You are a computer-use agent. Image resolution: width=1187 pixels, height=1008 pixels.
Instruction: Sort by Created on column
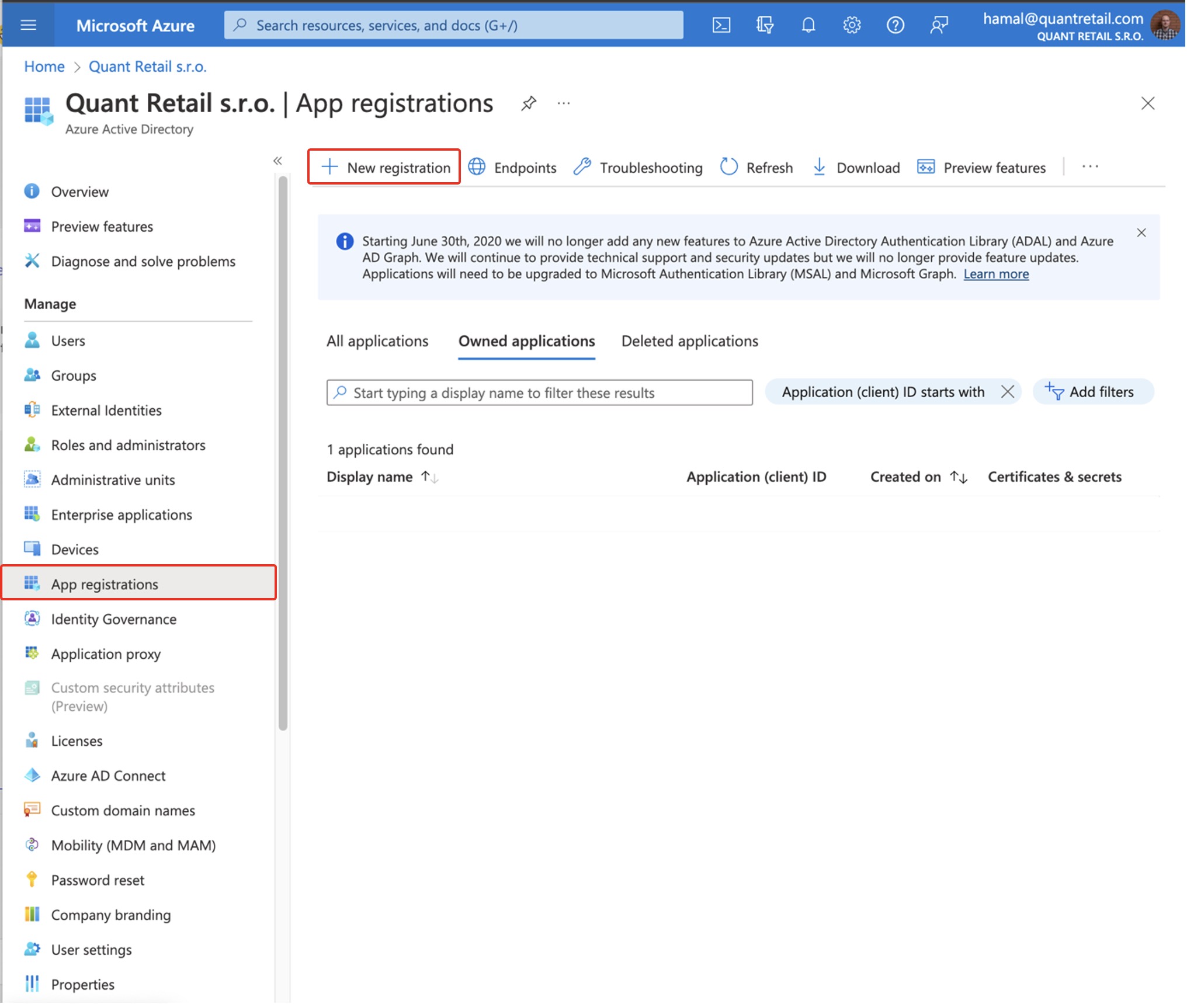(919, 477)
